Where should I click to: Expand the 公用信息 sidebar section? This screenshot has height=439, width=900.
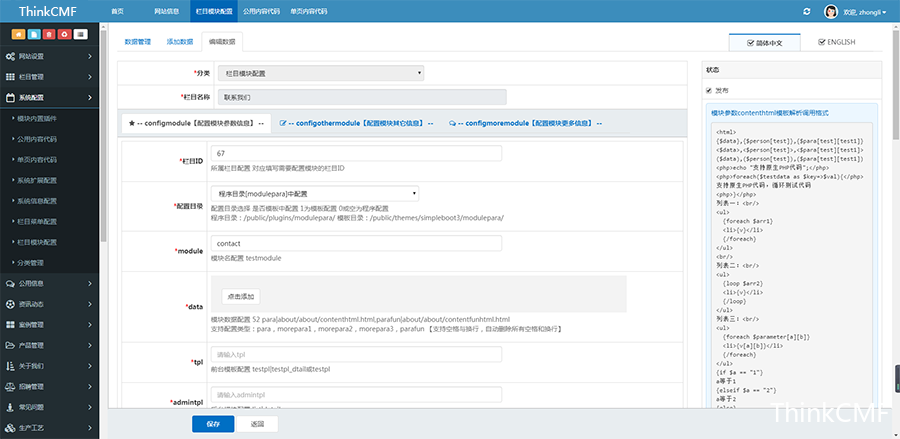click(49, 283)
